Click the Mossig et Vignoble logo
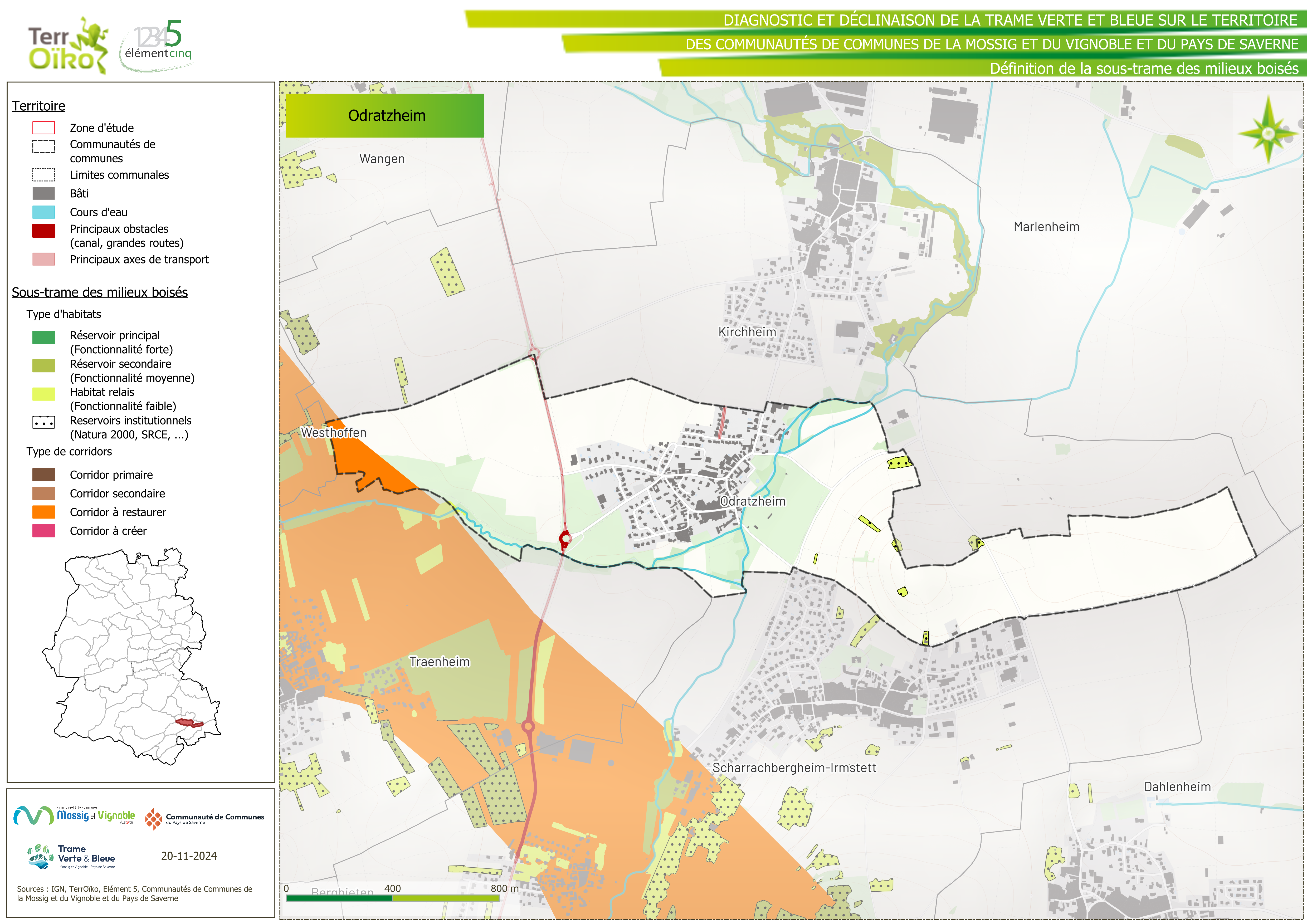The height and width of the screenshot is (924, 1307). click(74, 815)
